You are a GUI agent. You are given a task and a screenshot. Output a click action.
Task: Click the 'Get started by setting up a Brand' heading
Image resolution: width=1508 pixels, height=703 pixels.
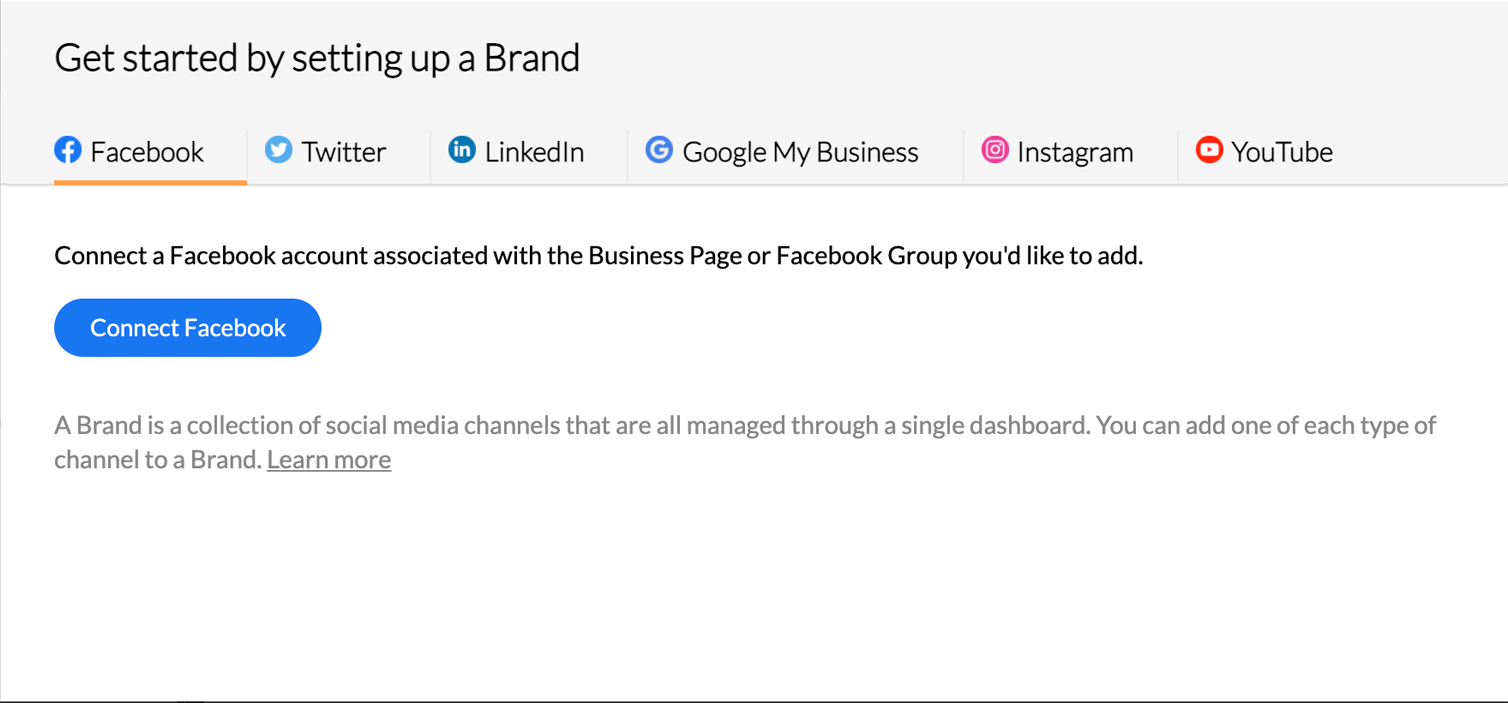click(317, 58)
